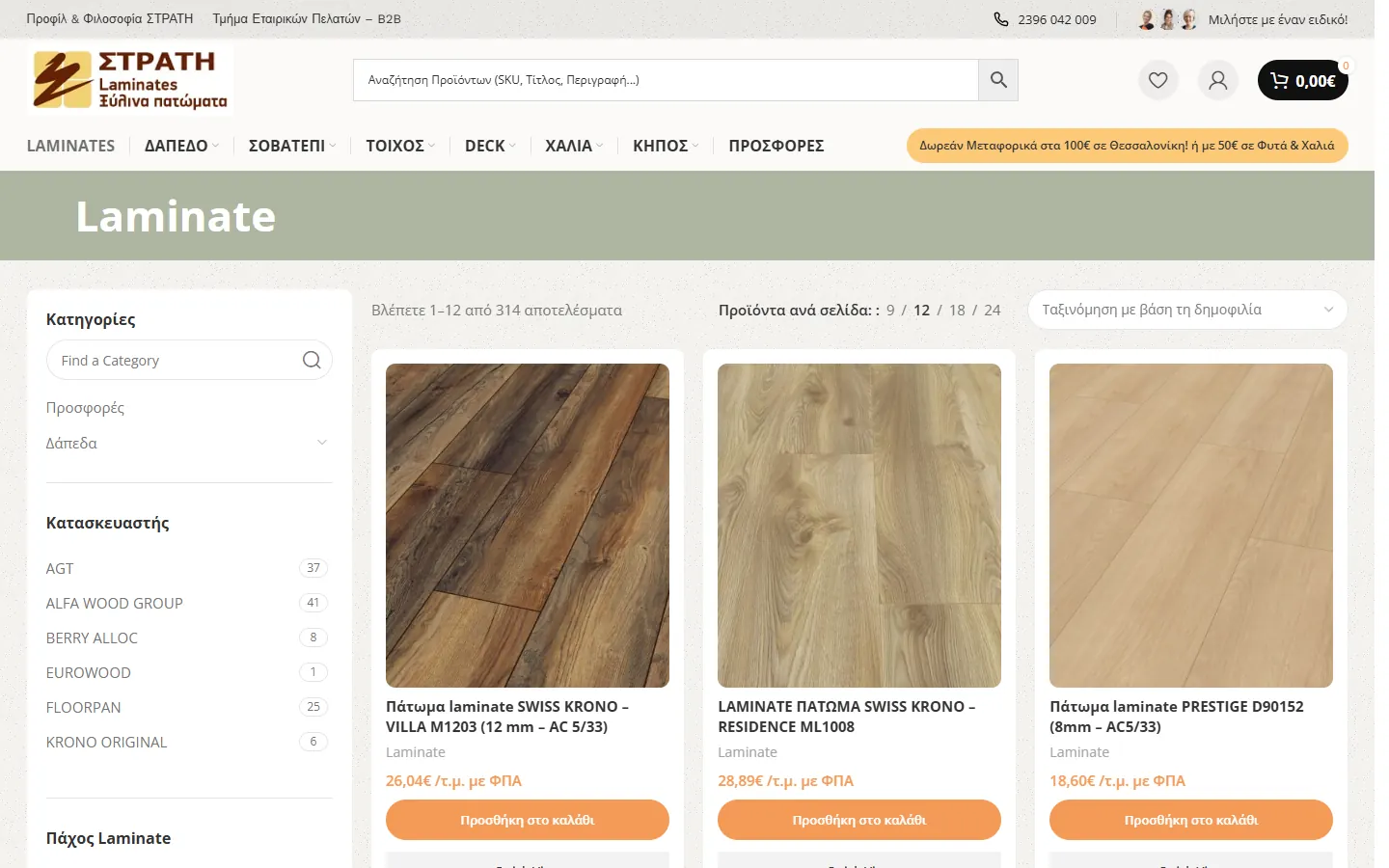Expand the ΚΗΠΟΣ menu
Viewport: 1389px width, 868px height.
[x=666, y=146]
